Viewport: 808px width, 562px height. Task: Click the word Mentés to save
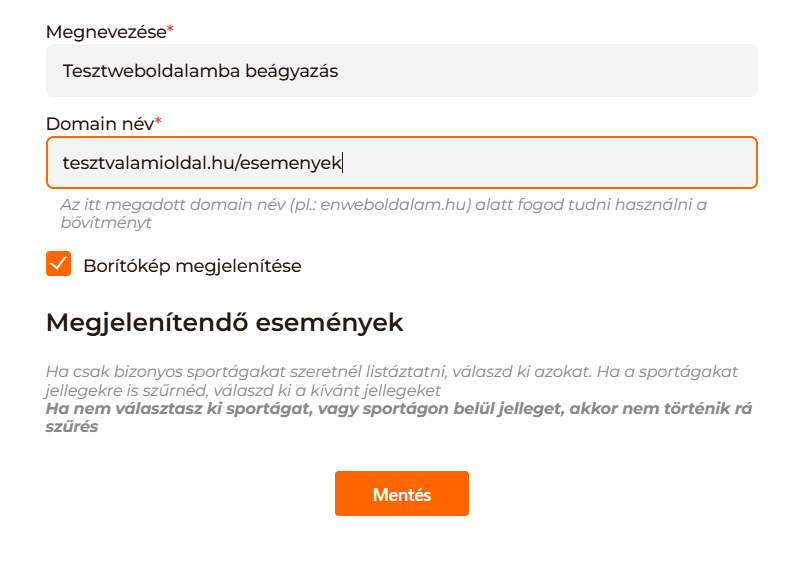pyautogui.click(x=401, y=494)
